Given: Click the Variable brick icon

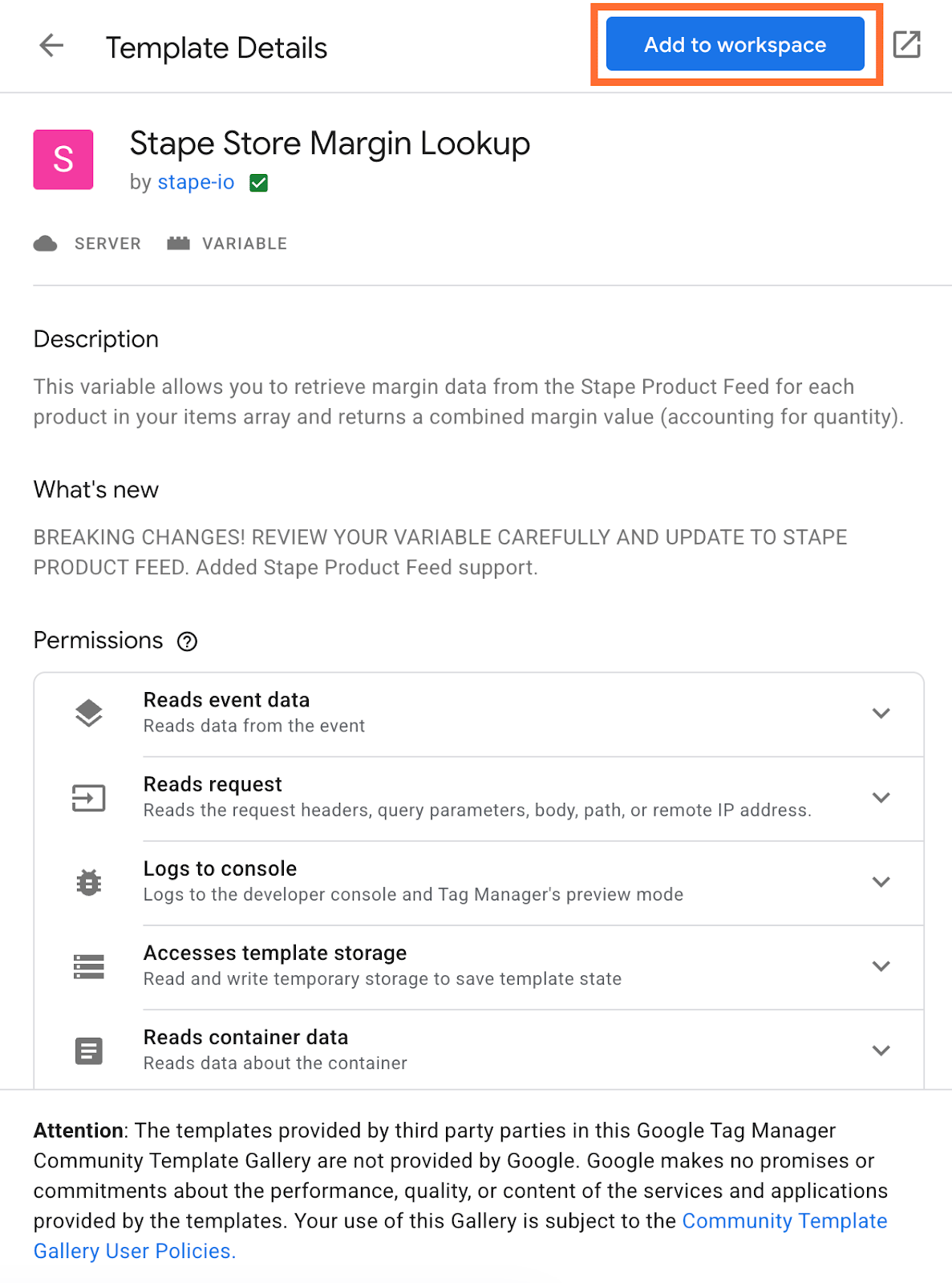Looking at the screenshot, I should click(178, 244).
